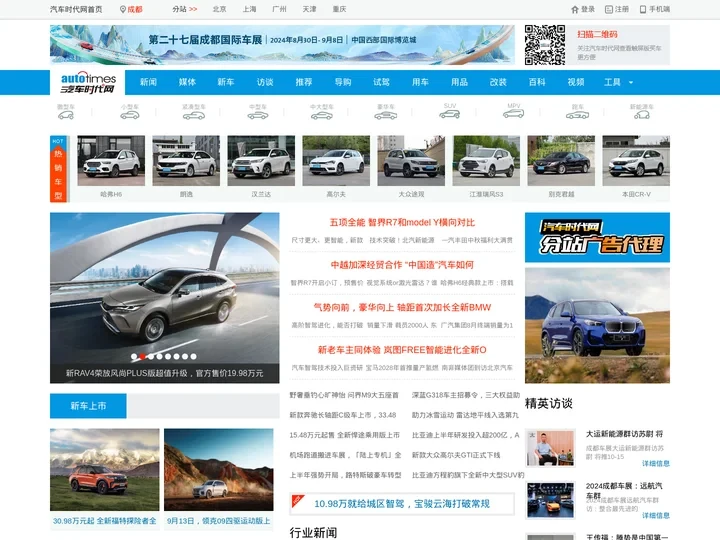This screenshot has height=540, width=720.
Task: Select the first carousel dot on slideshow
Action: pyautogui.click(x=134, y=356)
